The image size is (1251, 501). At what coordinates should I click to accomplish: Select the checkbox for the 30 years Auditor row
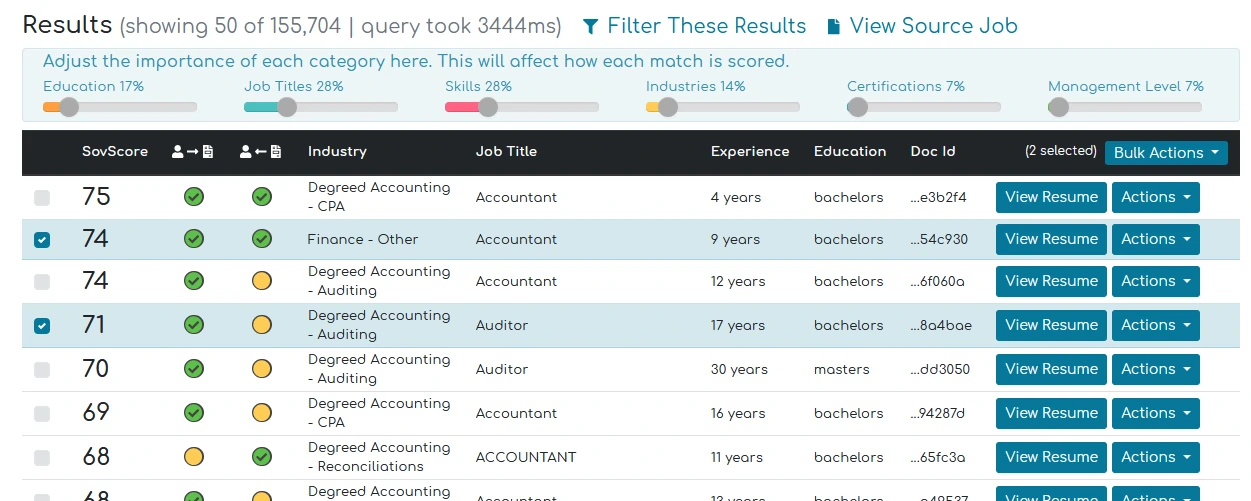coord(42,370)
